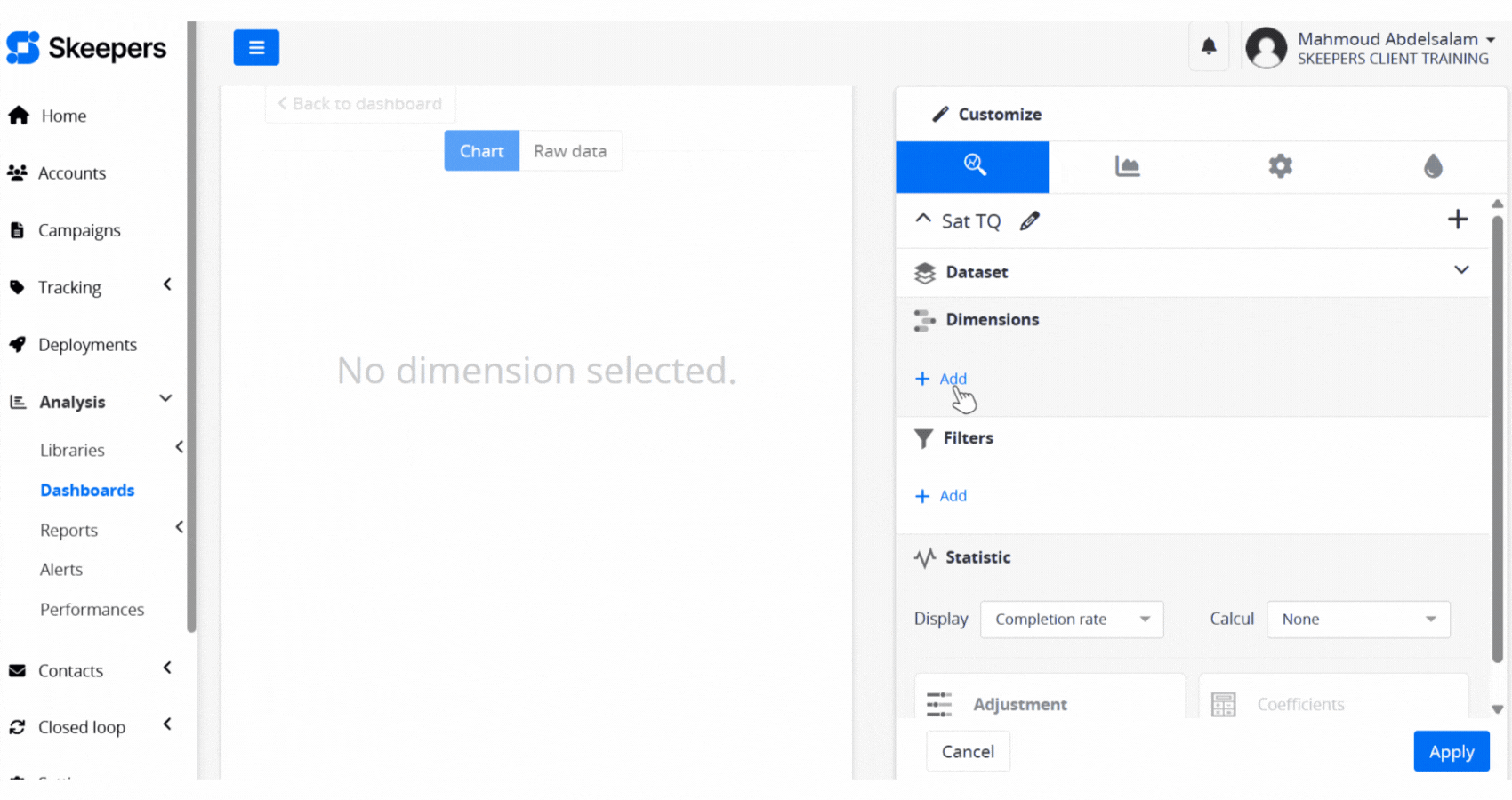
Task: Collapse the Sat TQ series section
Action: (923, 220)
